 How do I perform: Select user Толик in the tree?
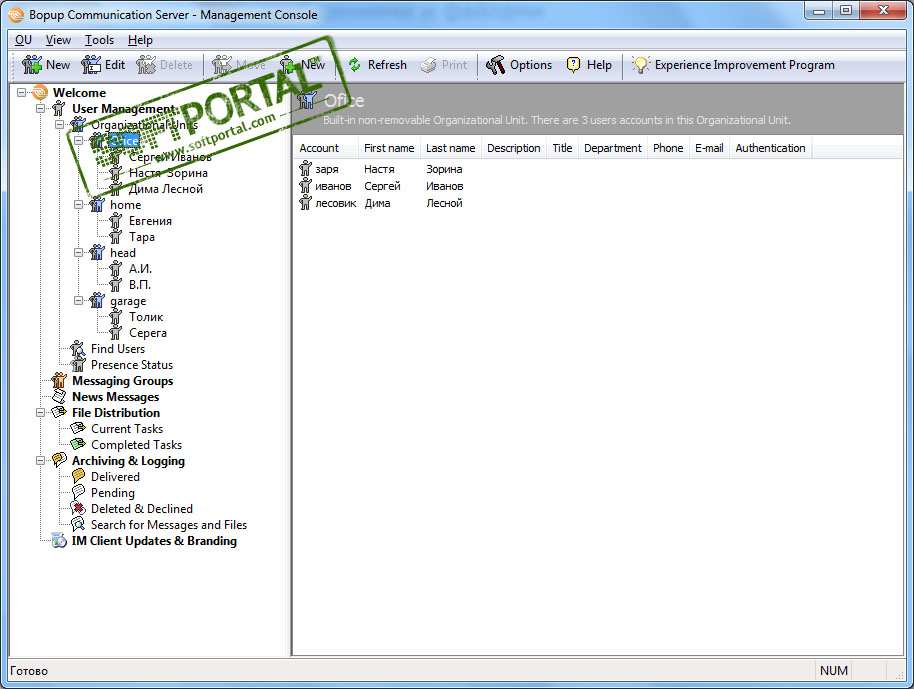[x=146, y=317]
